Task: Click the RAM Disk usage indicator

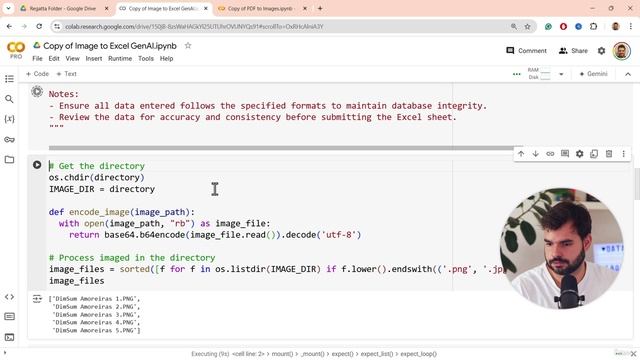Action: 539,74
